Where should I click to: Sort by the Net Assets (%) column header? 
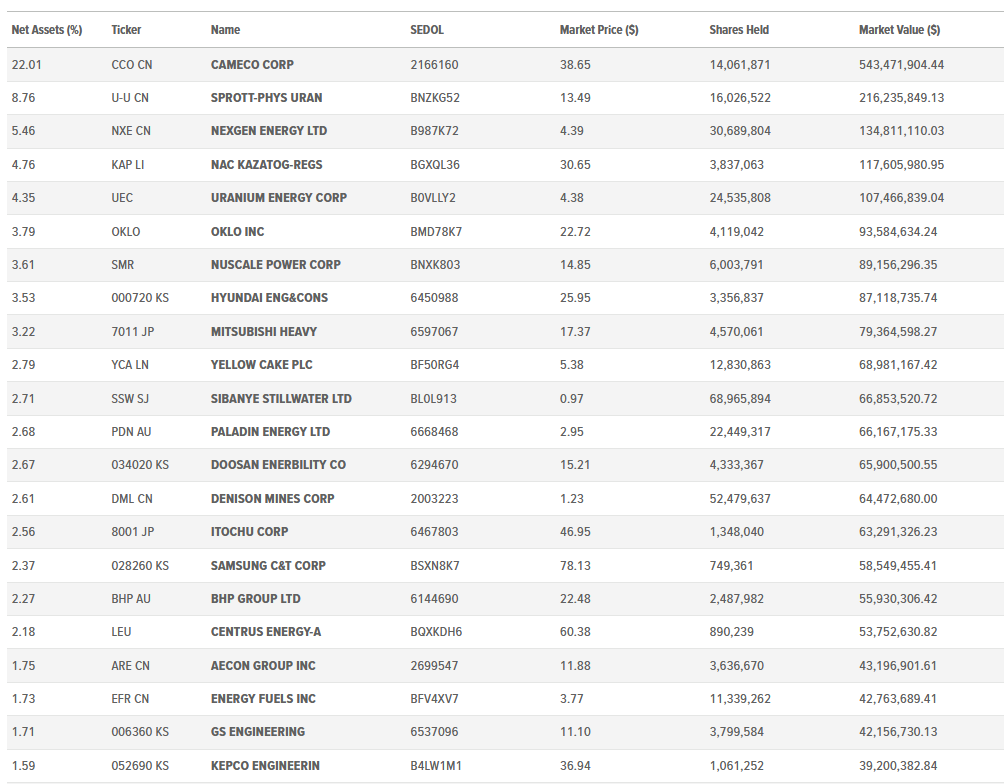[x=47, y=29]
